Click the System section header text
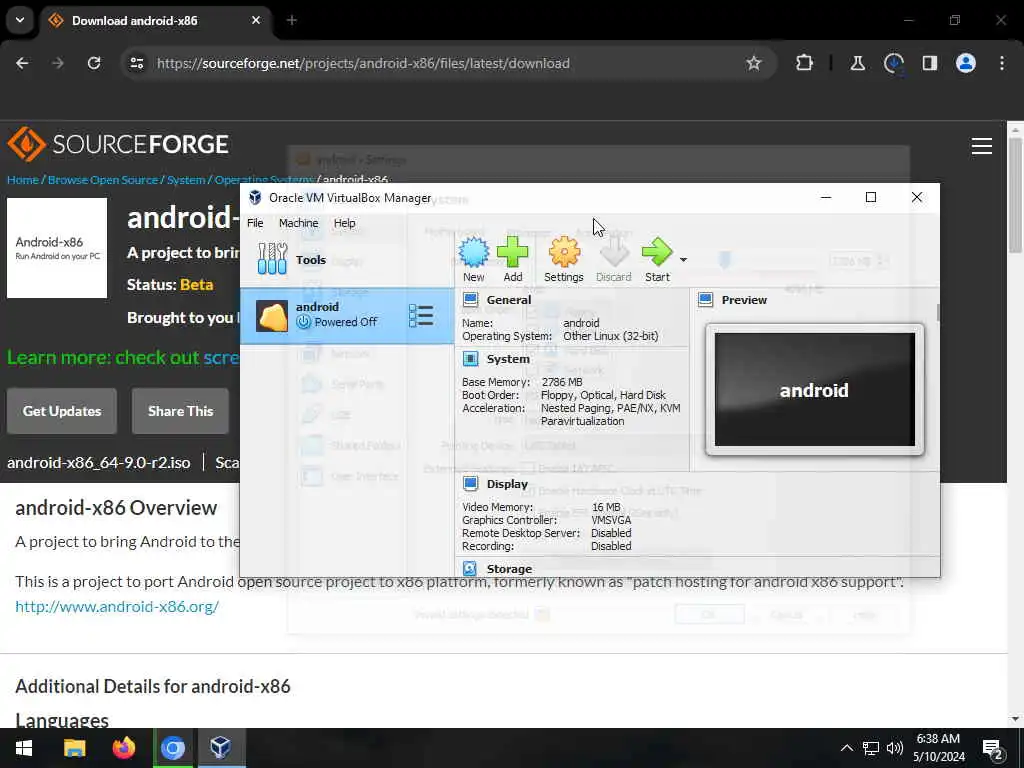 (508, 359)
